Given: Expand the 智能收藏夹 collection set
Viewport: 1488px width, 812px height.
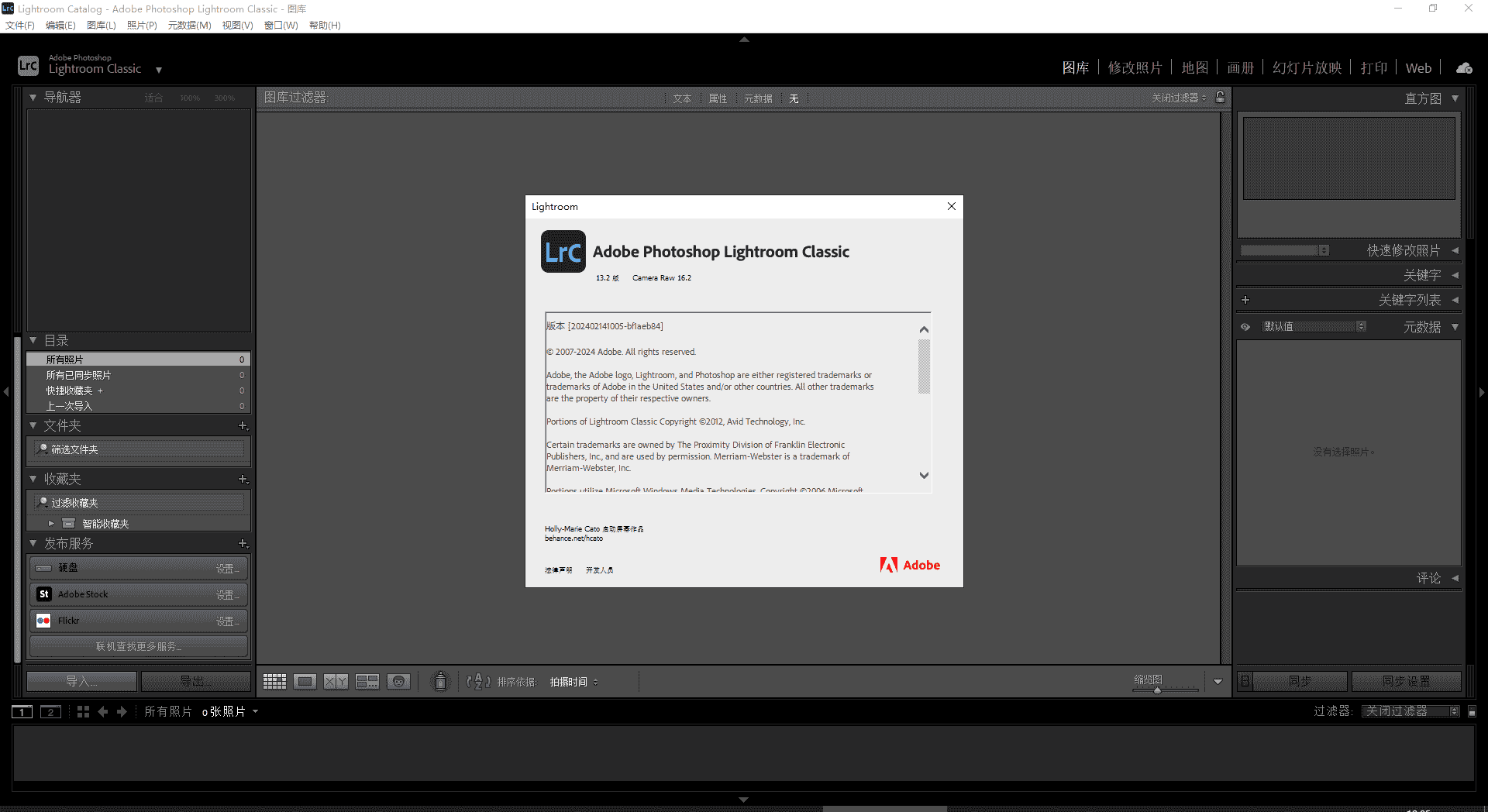Looking at the screenshot, I should 51,522.
